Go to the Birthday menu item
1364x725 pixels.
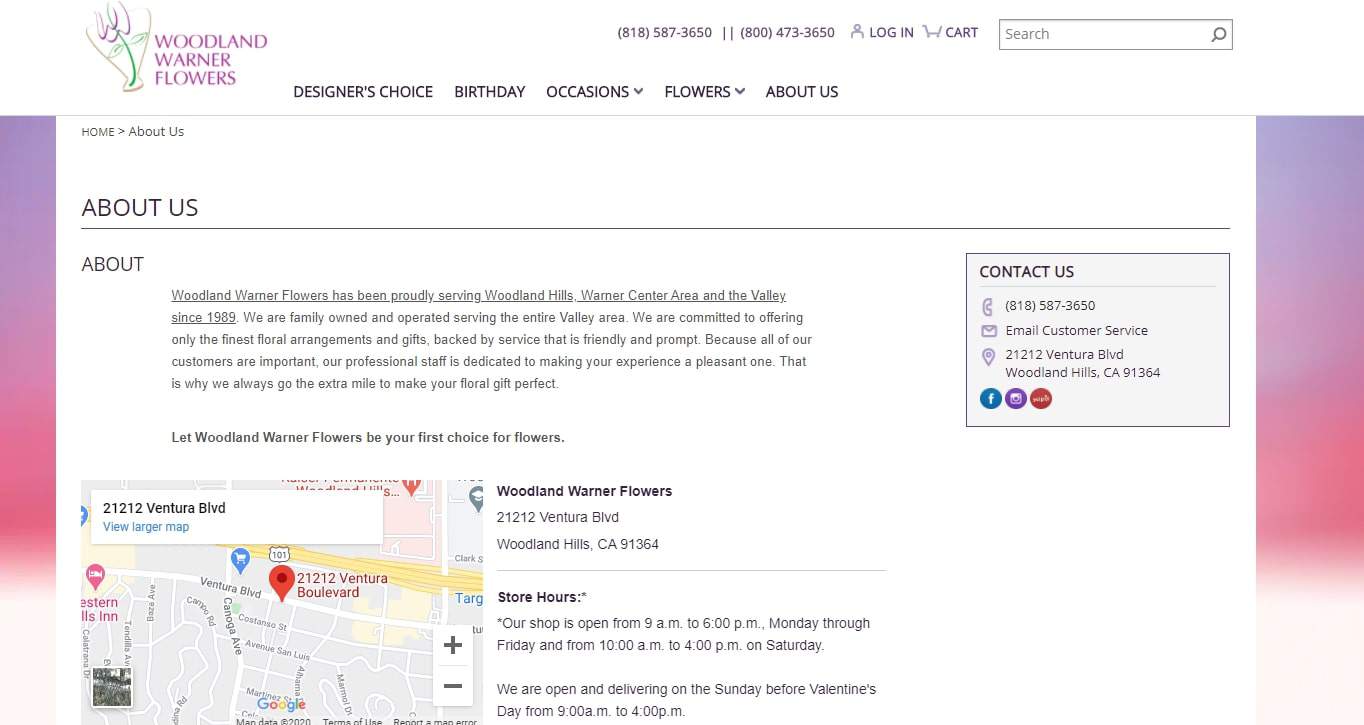(x=490, y=92)
